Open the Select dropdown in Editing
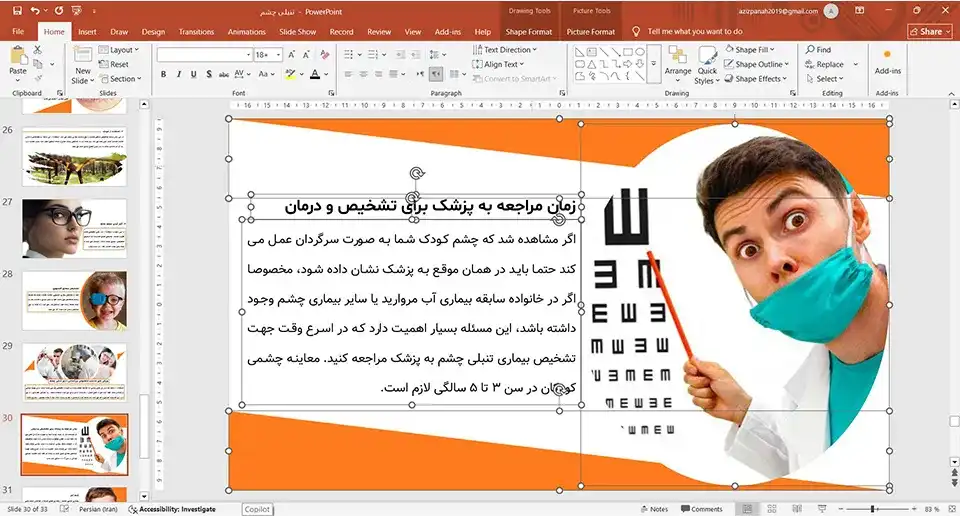This screenshot has height=516, width=960. pos(825,79)
